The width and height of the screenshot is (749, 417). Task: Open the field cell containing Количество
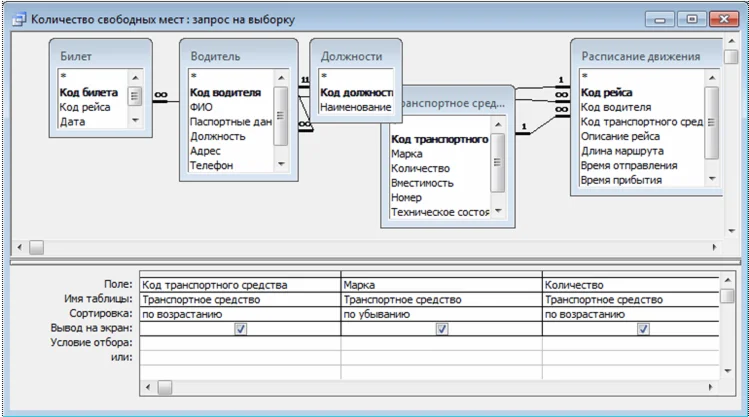[630, 285]
